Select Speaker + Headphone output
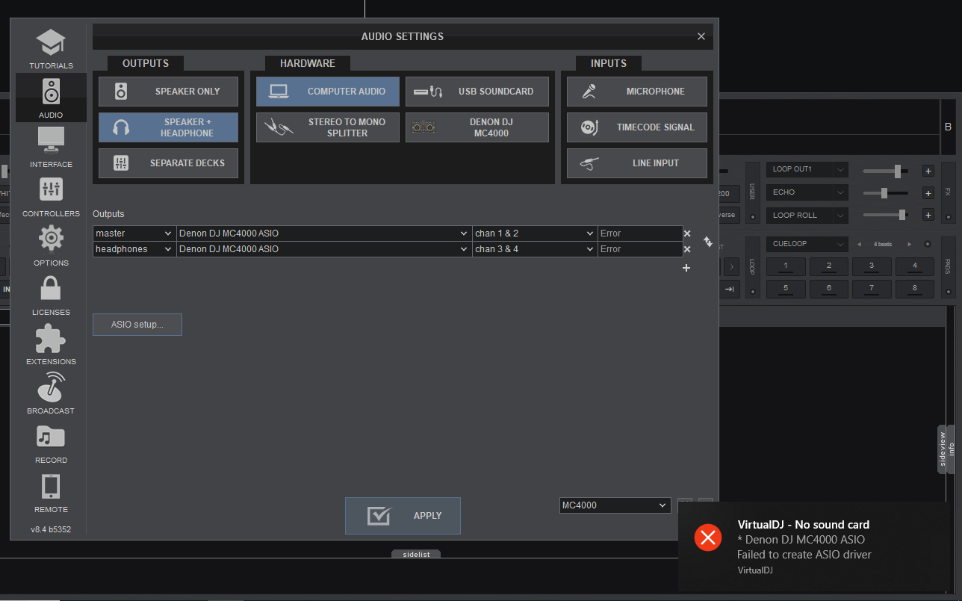 tap(168, 127)
